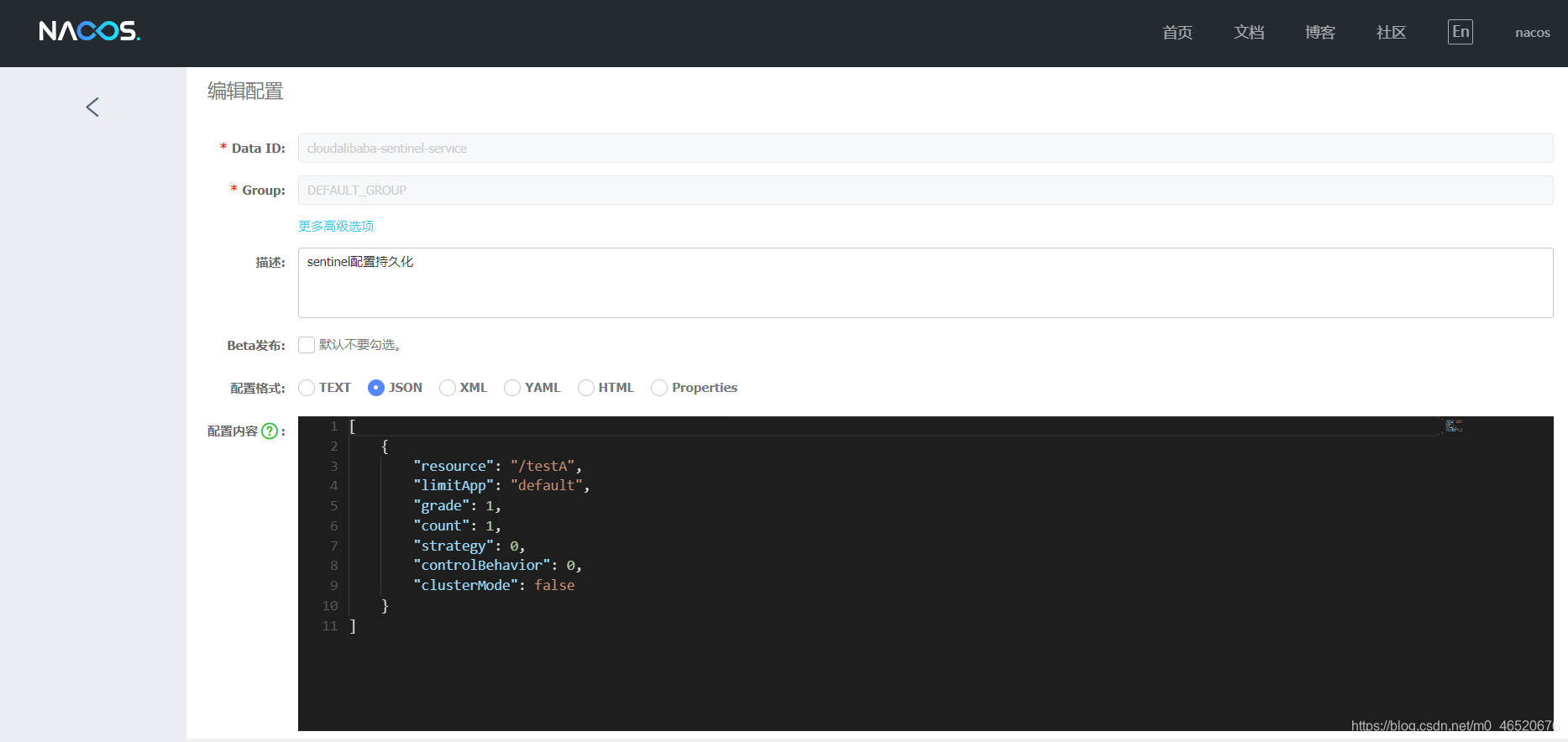Click the "clusterMode" false value
This screenshot has height=742, width=1568.
(x=554, y=585)
